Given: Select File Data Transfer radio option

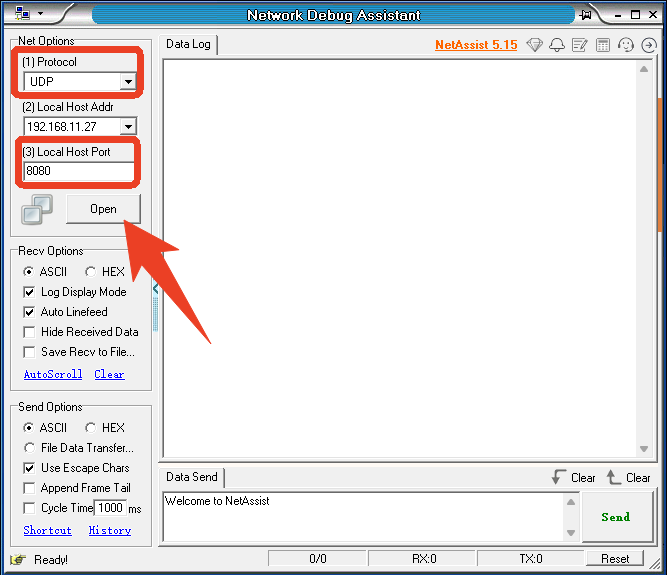Looking at the screenshot, I should pos(29,448).
